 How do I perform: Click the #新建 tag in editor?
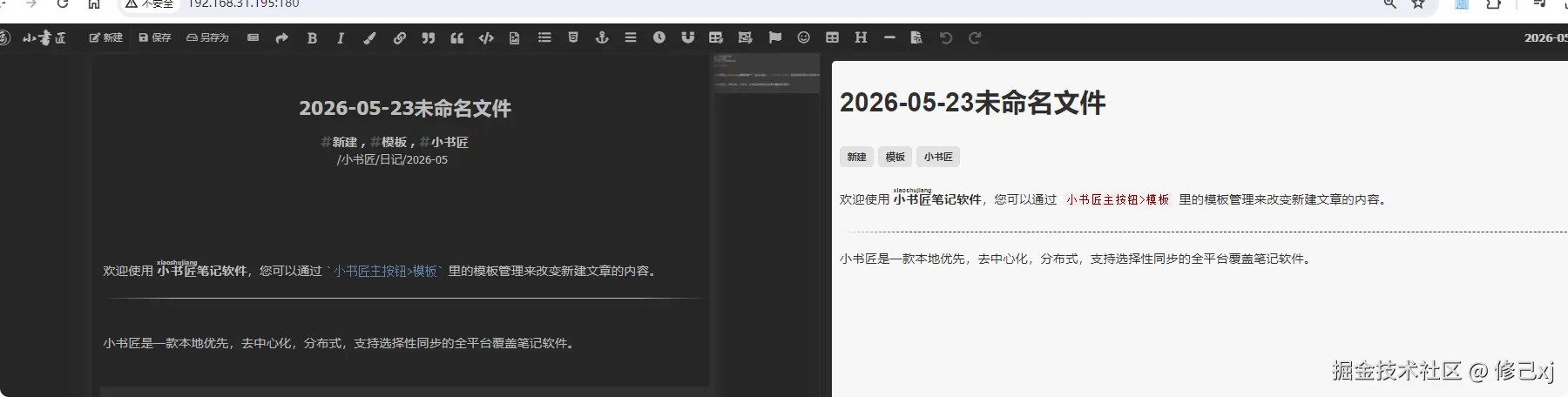339,142
